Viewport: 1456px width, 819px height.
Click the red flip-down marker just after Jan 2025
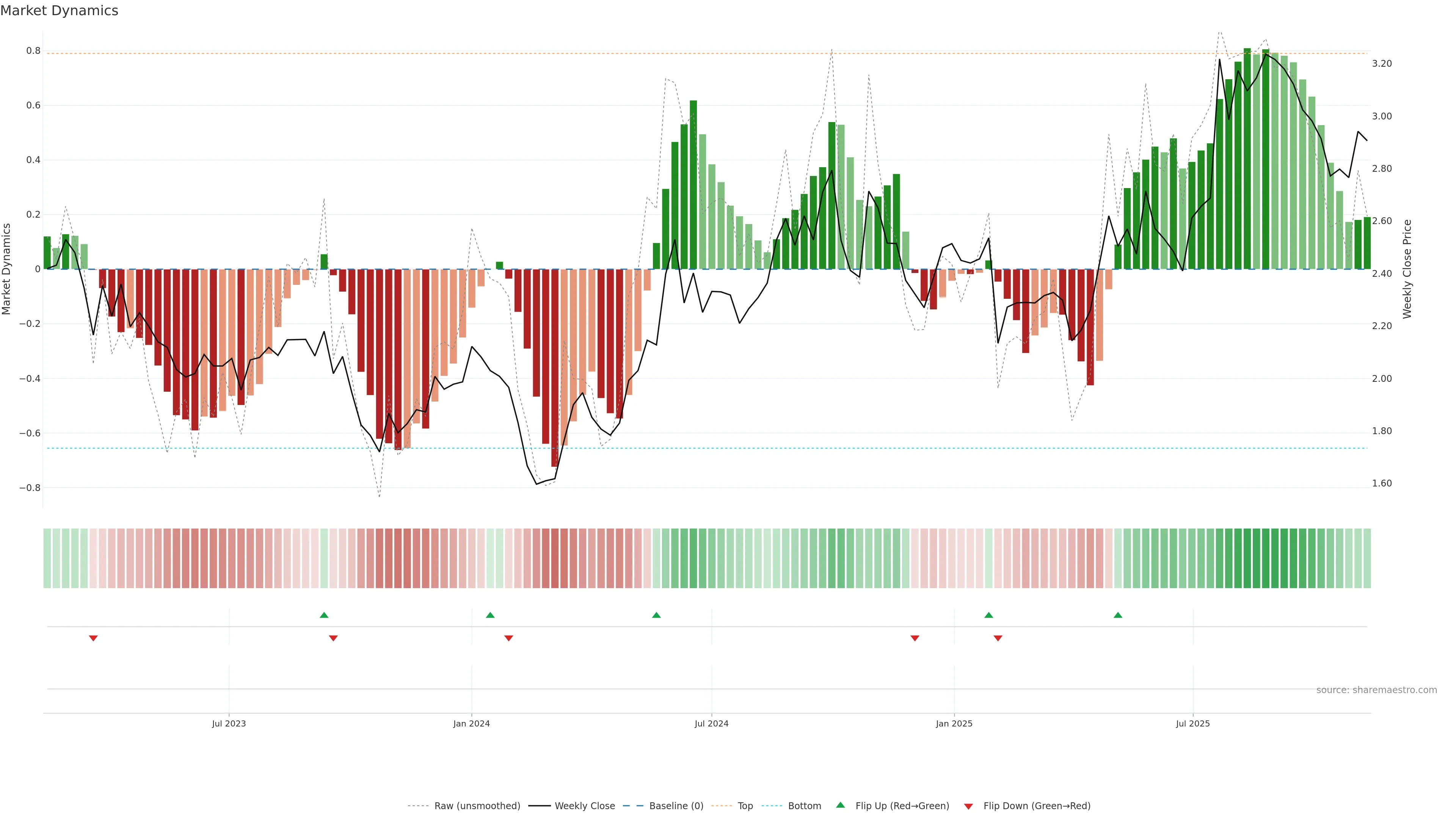998,638
